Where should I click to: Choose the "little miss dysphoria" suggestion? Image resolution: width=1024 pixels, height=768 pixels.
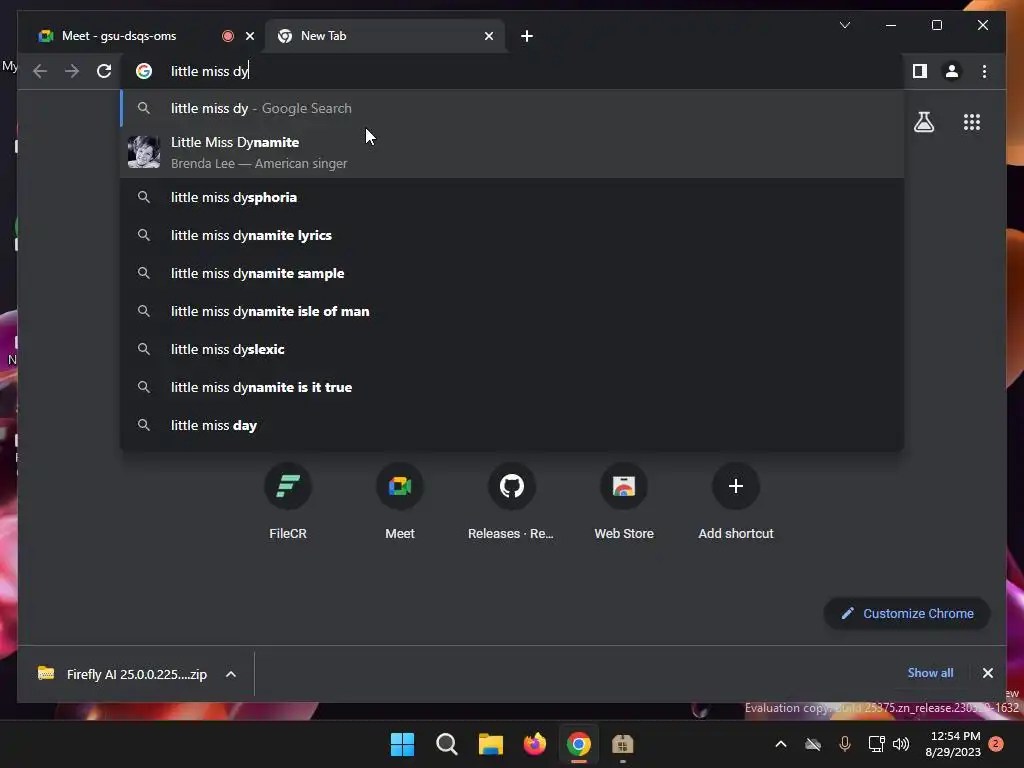tap(512, 197)
